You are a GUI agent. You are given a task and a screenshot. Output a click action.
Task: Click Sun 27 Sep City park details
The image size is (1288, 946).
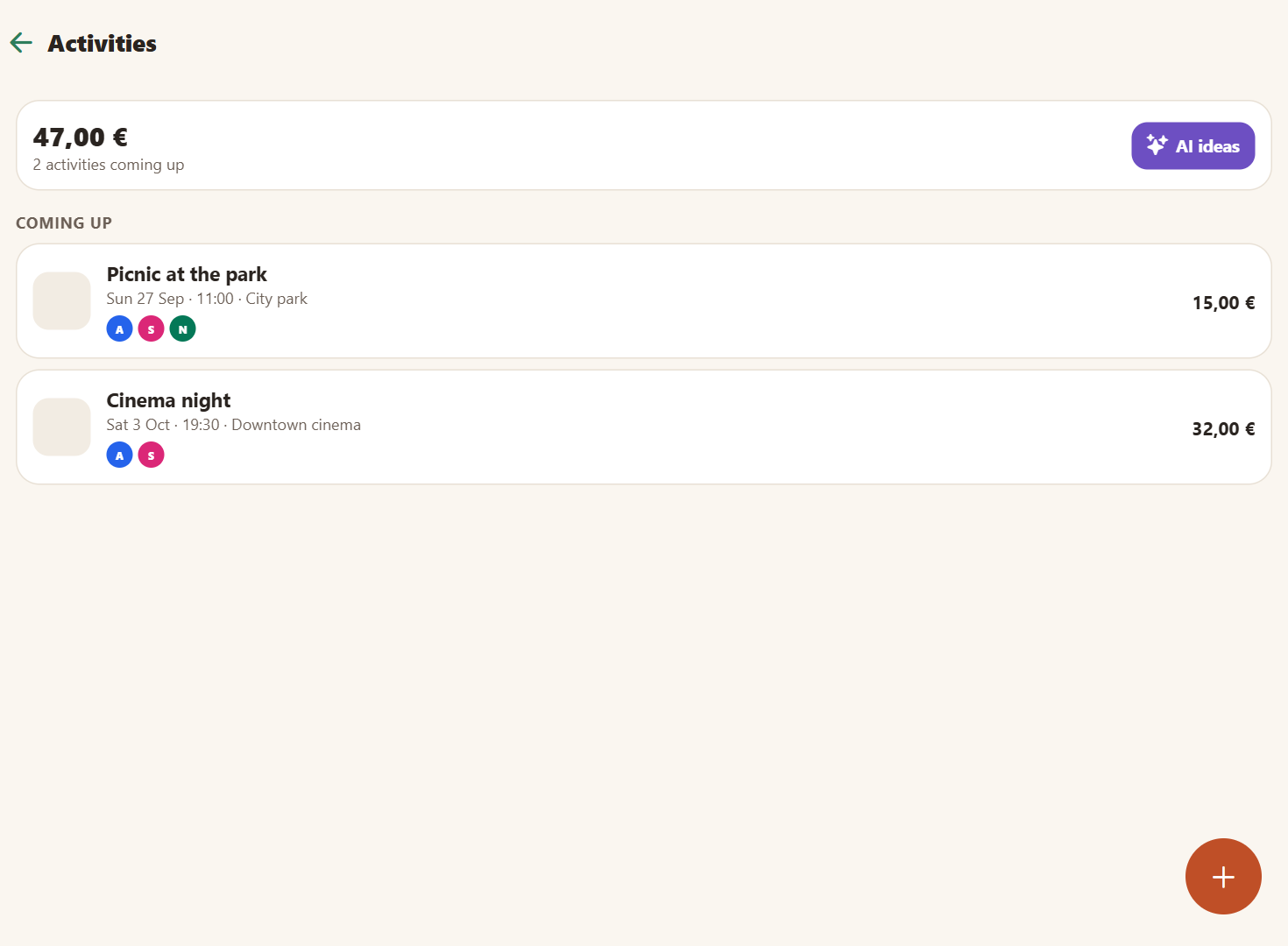(x=207, y=299)
